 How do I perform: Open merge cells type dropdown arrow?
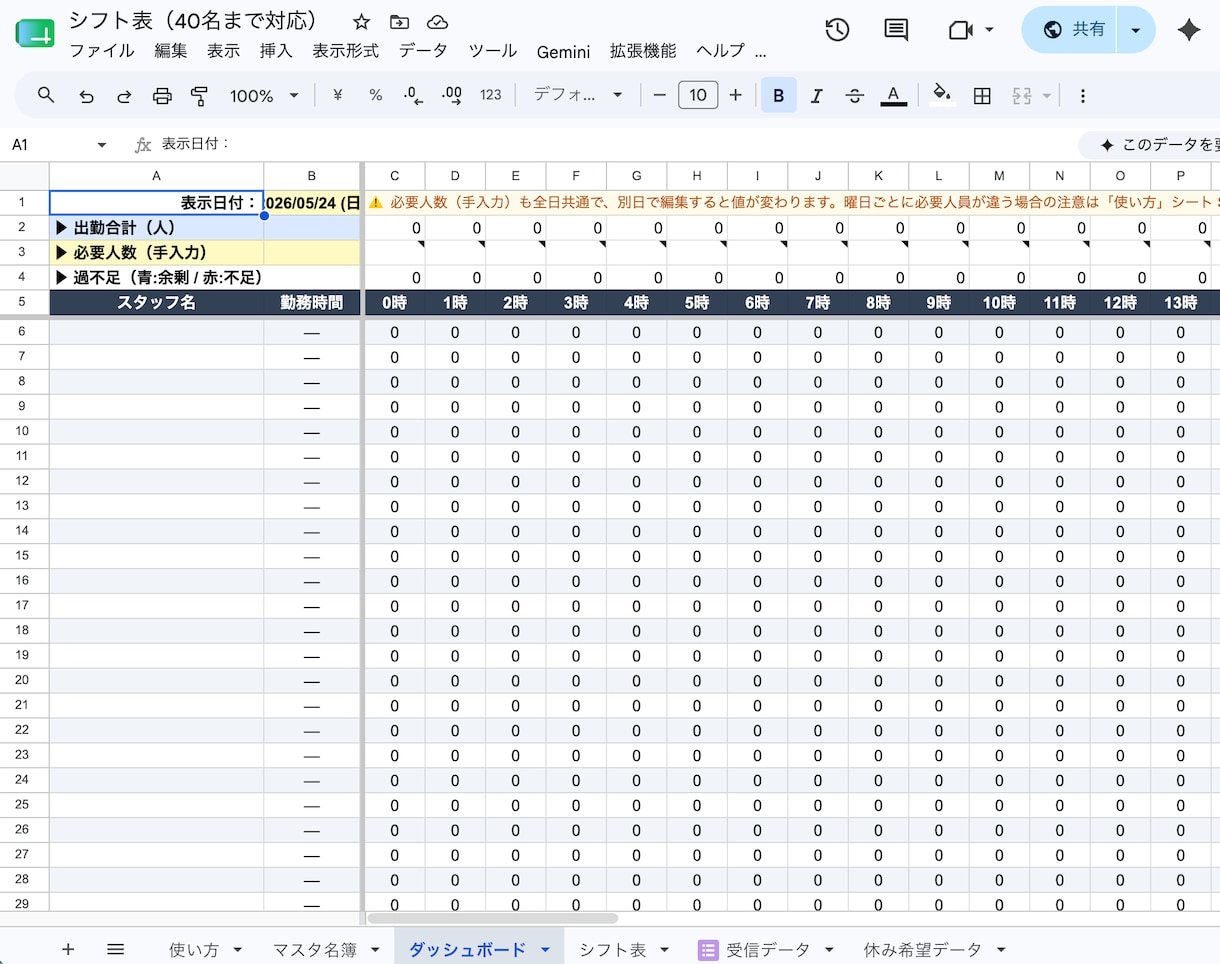pos(1046,95)
